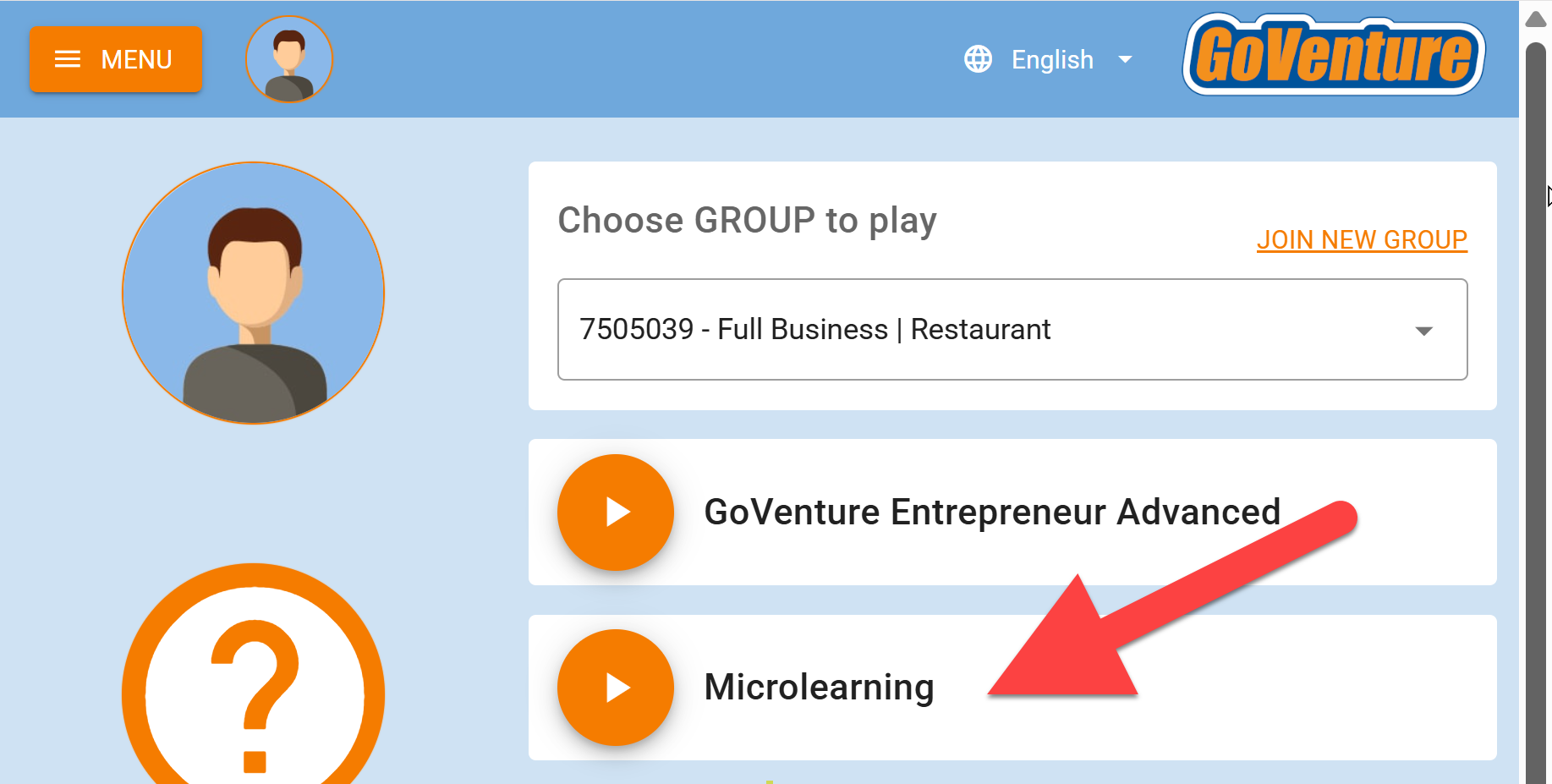The image size is (1552, 784).
Task: Click the scrollbar up arrow
Action: (x=1536, y=19)
